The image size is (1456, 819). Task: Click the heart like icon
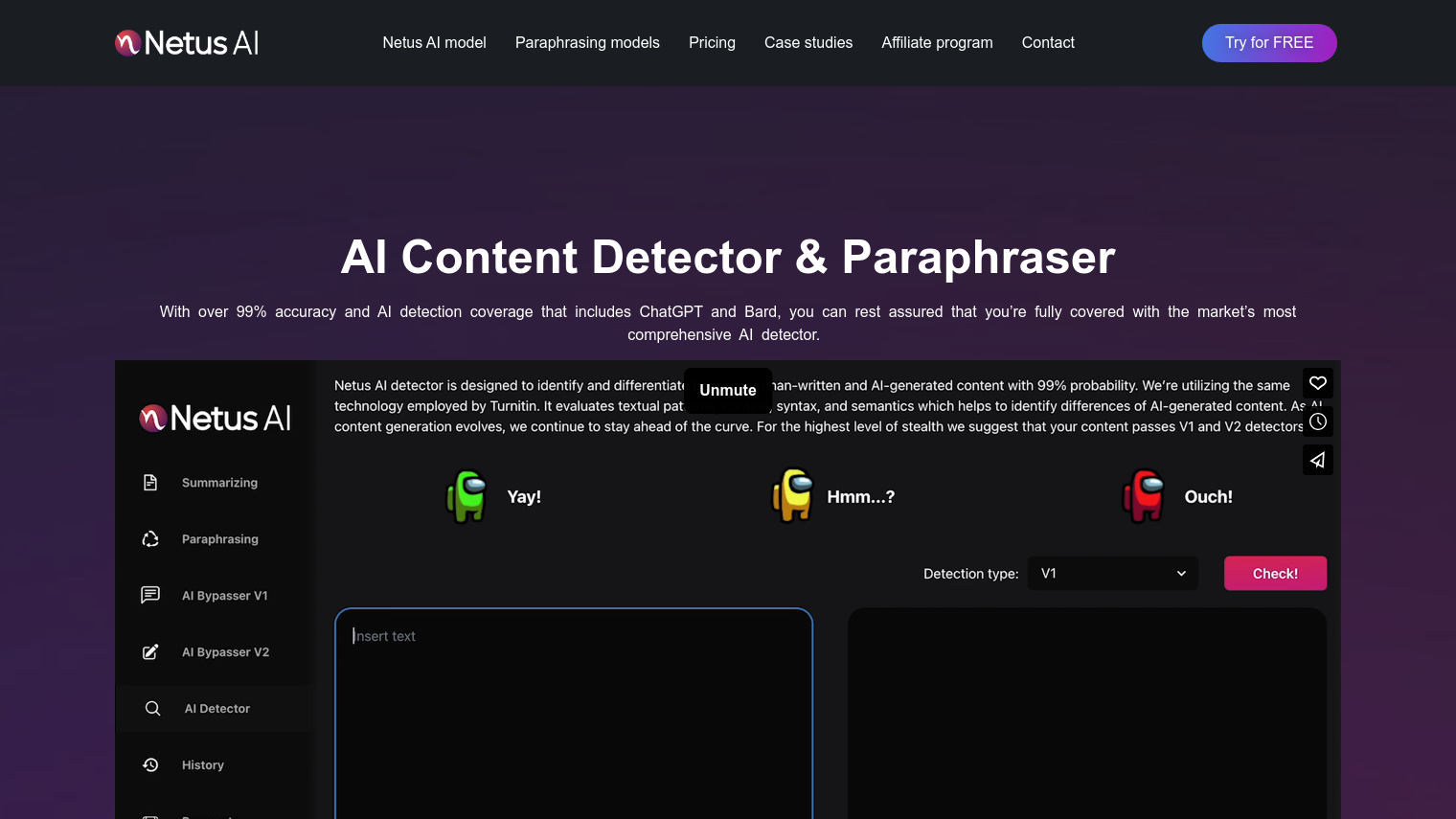point(1318,383)
